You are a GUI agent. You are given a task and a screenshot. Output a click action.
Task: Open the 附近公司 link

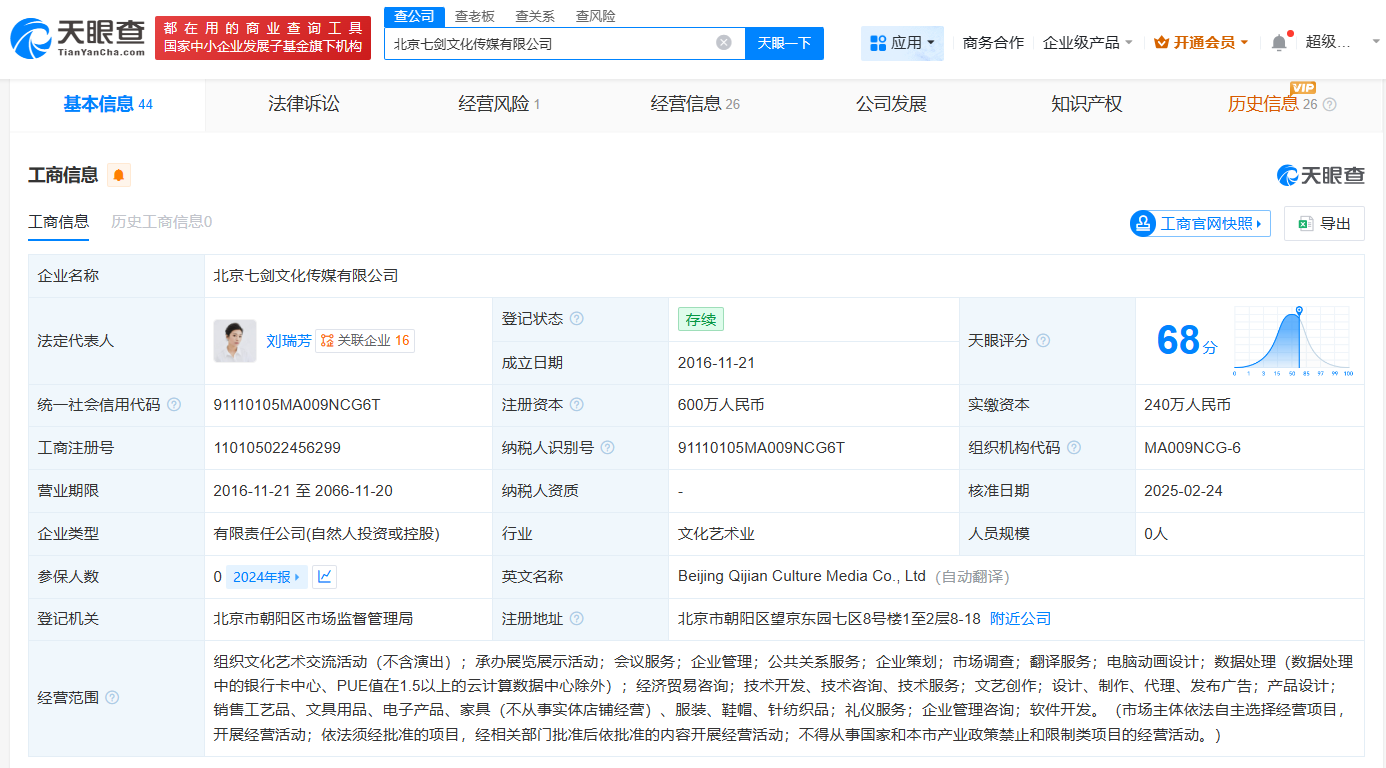coord(1019,618)
